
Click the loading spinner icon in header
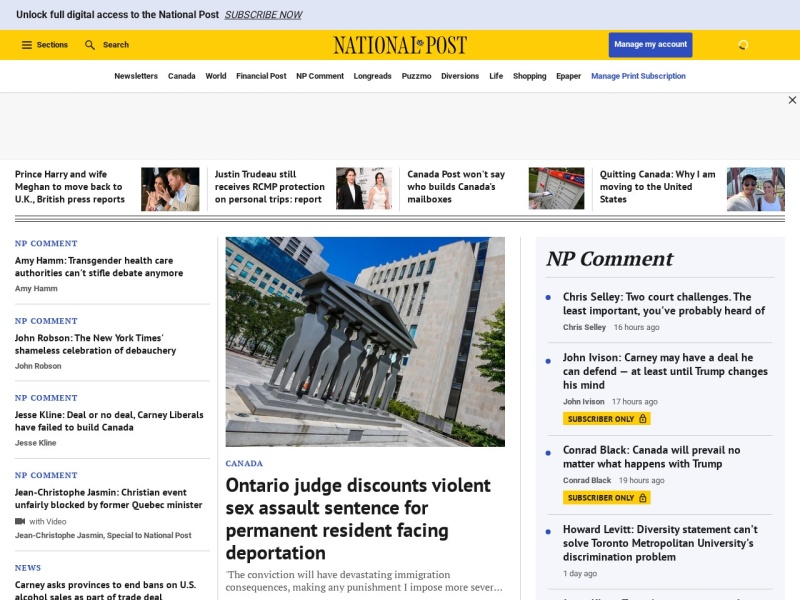pyautogui.click(x=743, y=45)
